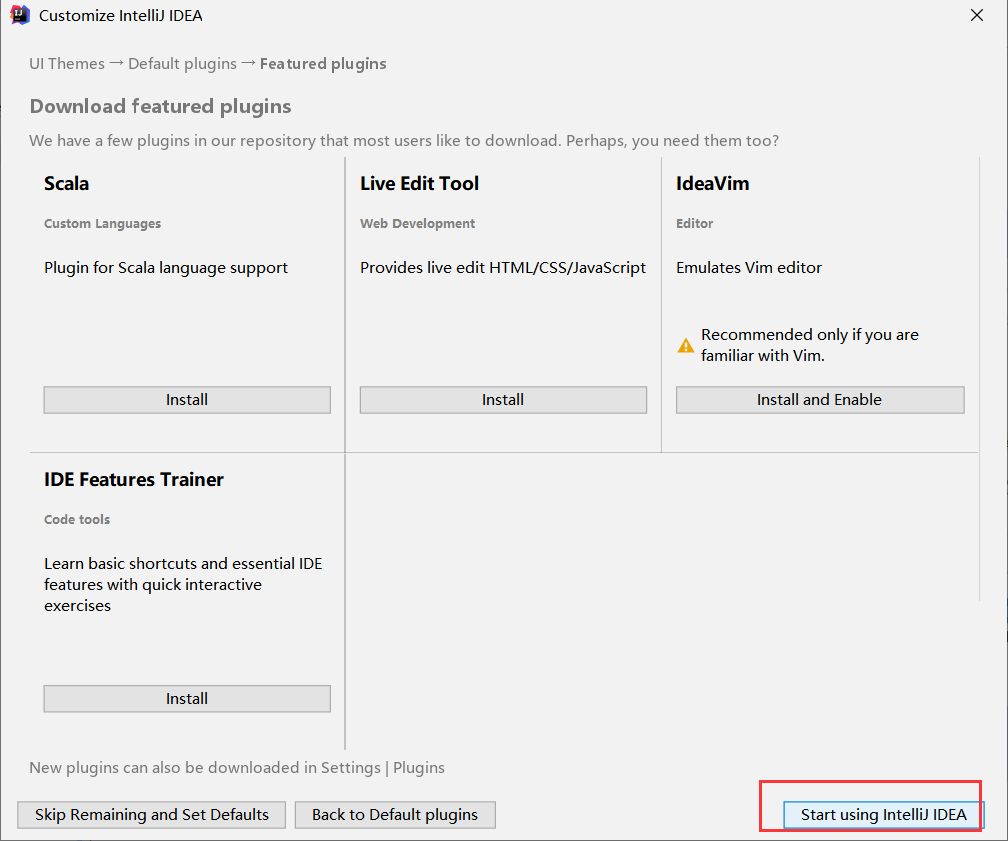
Task: Select Featured plugins breadcrumb step
Action: 323,64
